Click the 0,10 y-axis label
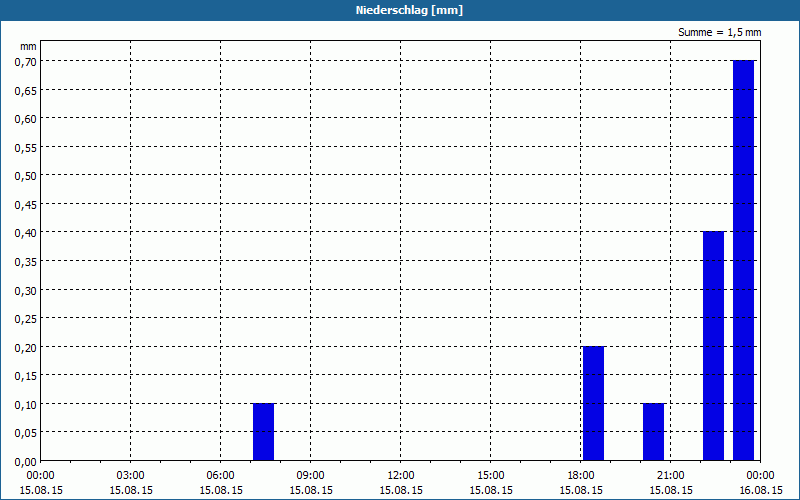The image size is (800, 500). [26, 405]
